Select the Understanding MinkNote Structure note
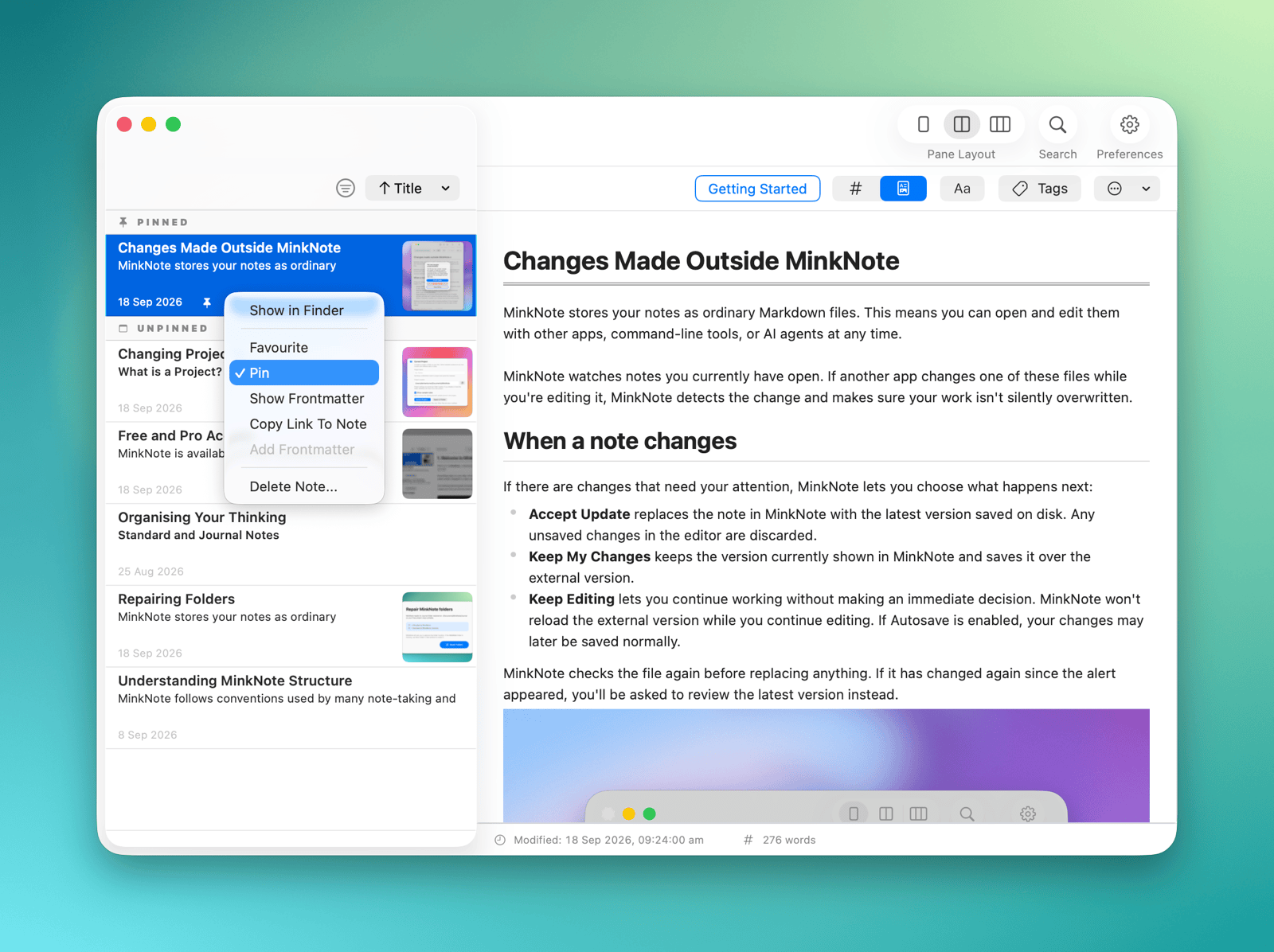The height and width of the screenshot is (952, 1274). tap(291, 707)
